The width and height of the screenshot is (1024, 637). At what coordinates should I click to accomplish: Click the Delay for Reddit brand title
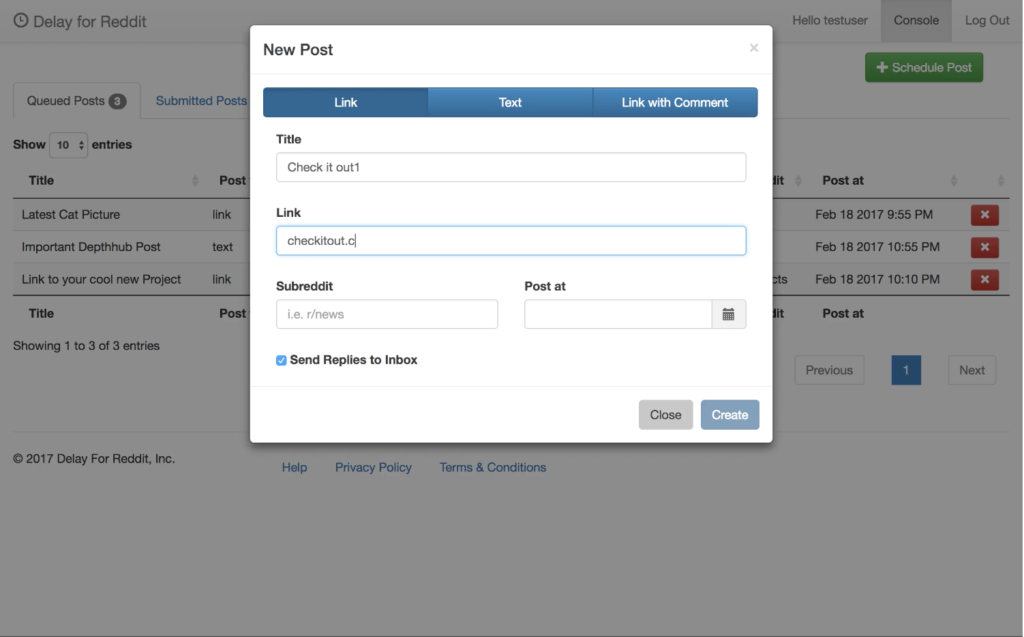(89, 22)
